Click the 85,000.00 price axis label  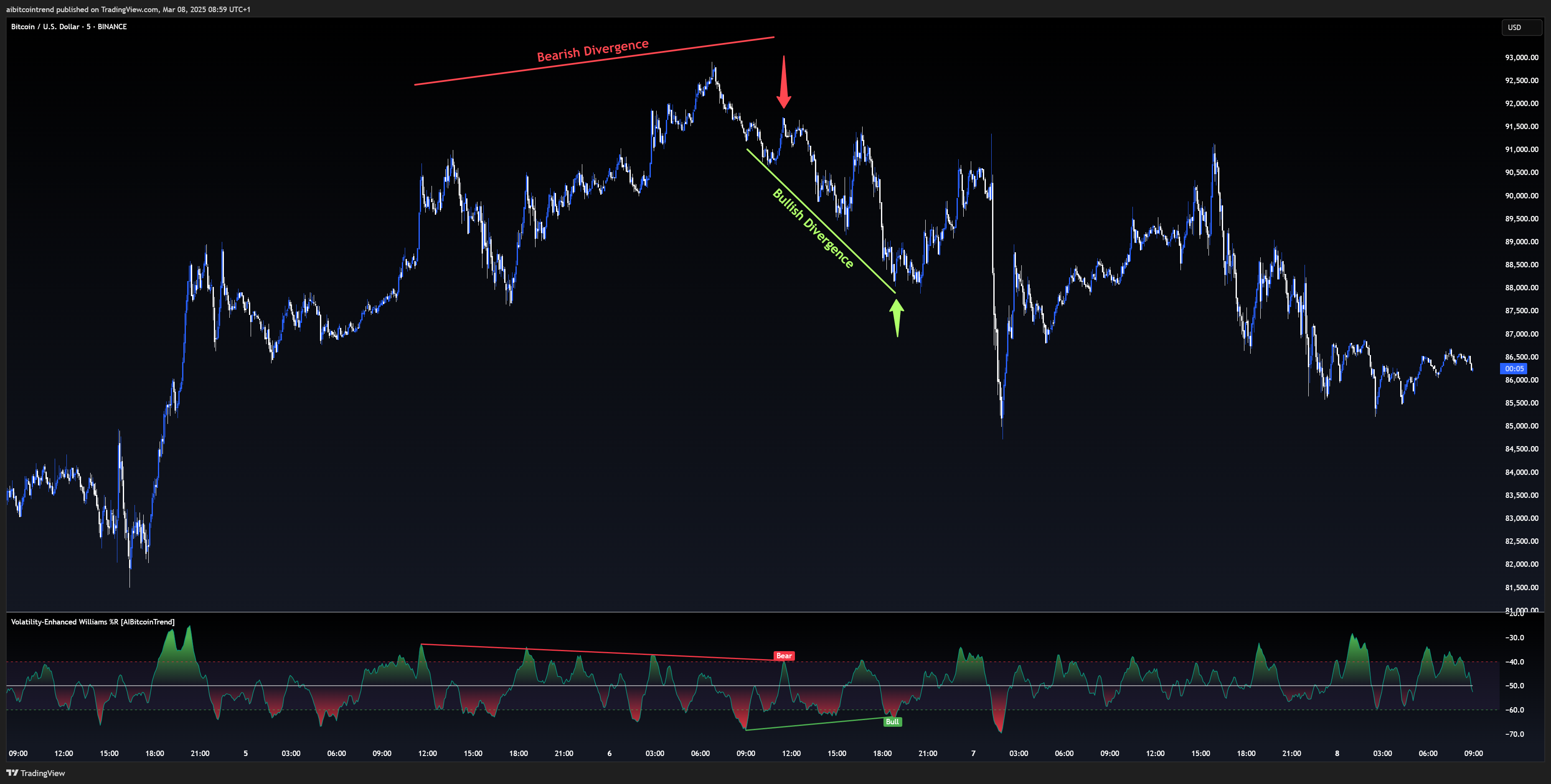1521,426
